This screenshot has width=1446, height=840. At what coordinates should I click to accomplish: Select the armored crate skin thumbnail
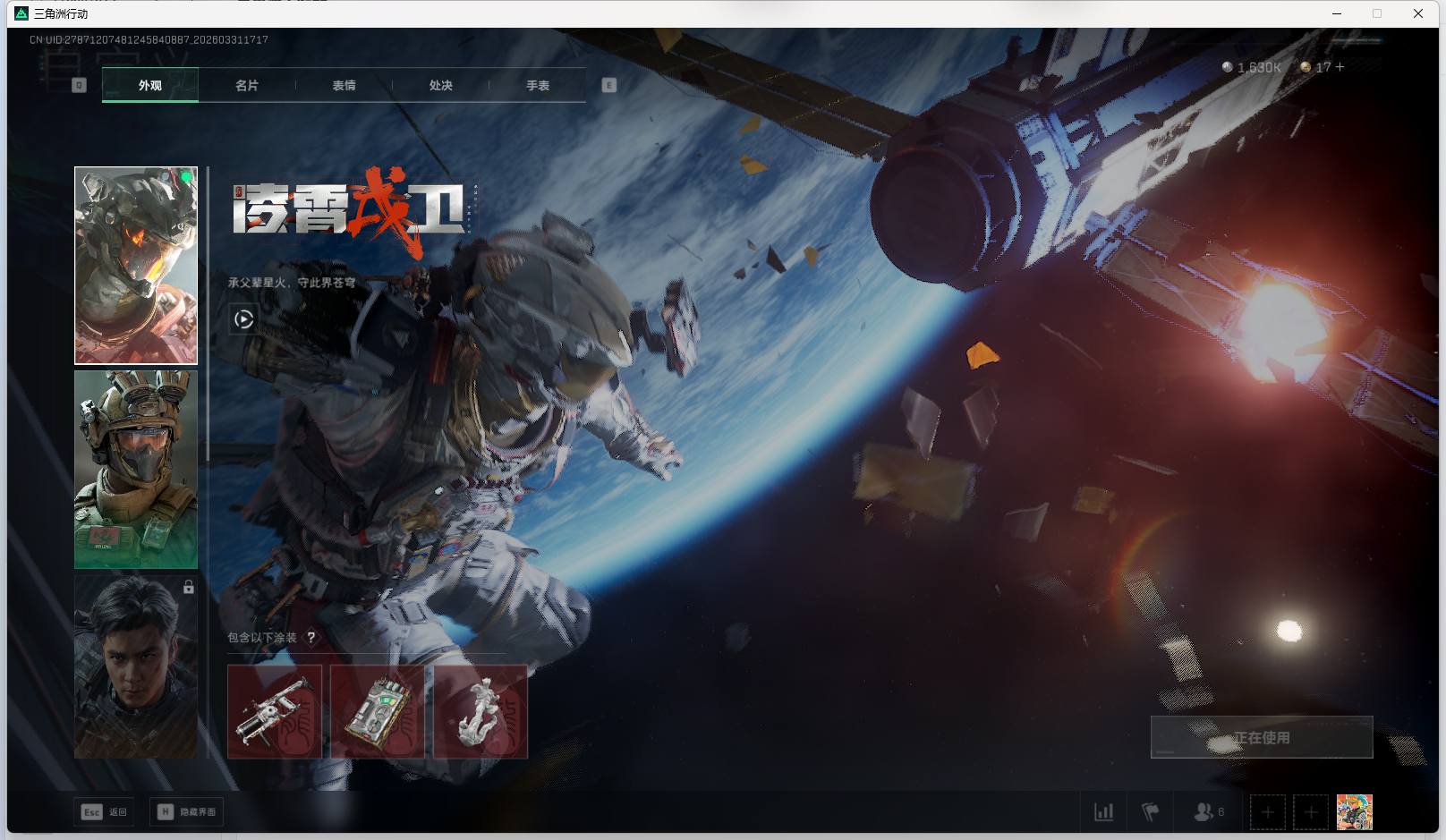click(x=378, y=712)
